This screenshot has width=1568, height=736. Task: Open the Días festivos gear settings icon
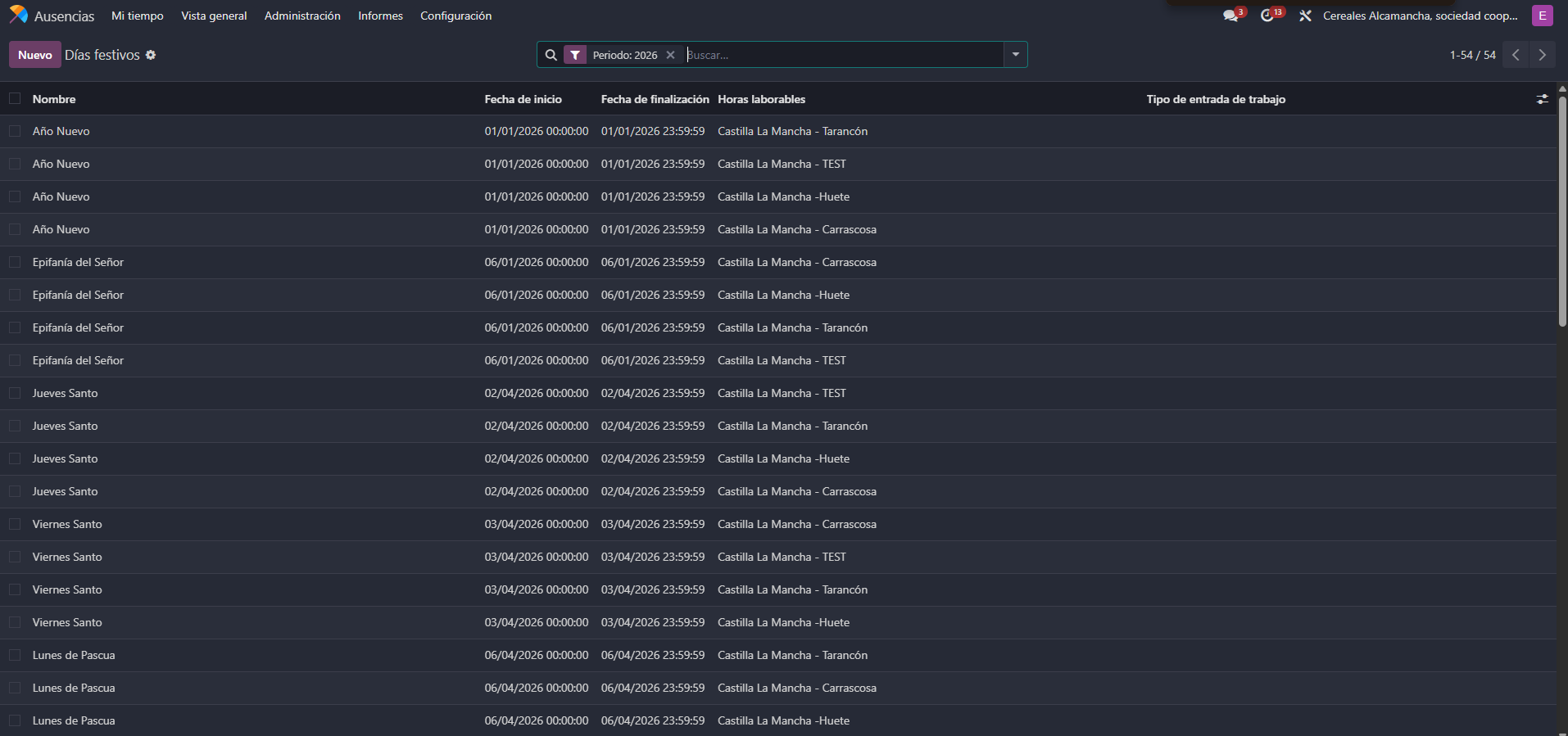(151, 55)
